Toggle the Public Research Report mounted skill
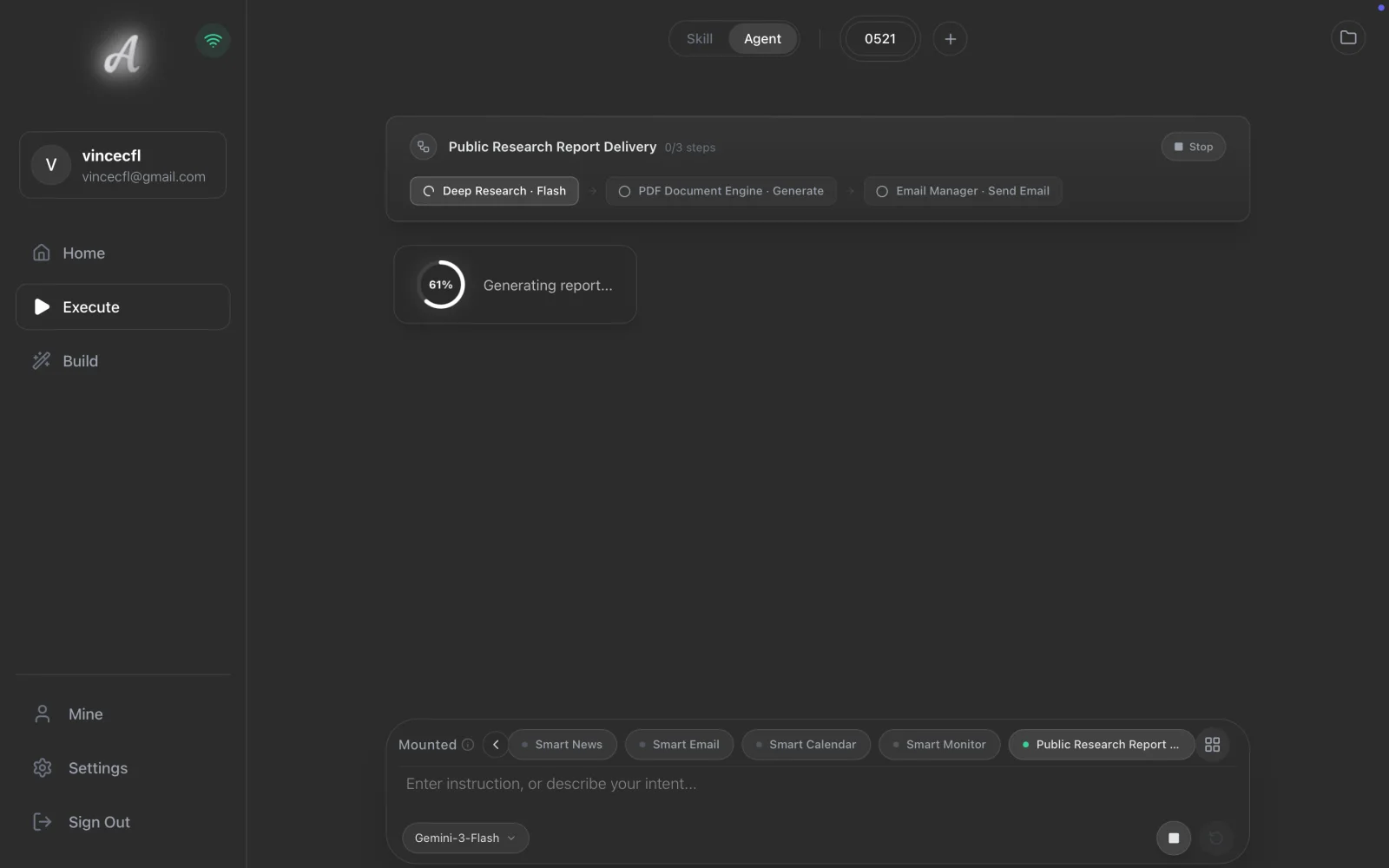This screenshot has height=868, width=1389. 1101,745
